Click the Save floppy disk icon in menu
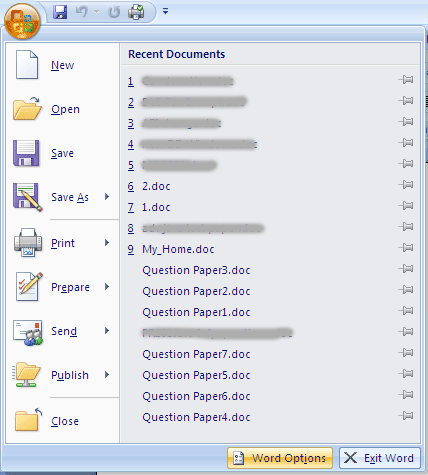This screenshot has width=428, height=475. click(26, 153)
